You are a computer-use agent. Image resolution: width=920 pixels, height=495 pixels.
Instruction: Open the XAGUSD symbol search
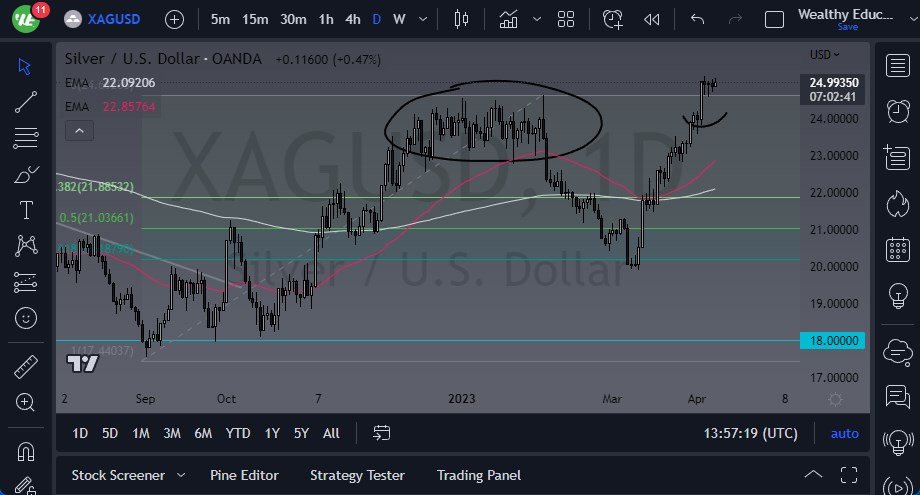point(103,19)
